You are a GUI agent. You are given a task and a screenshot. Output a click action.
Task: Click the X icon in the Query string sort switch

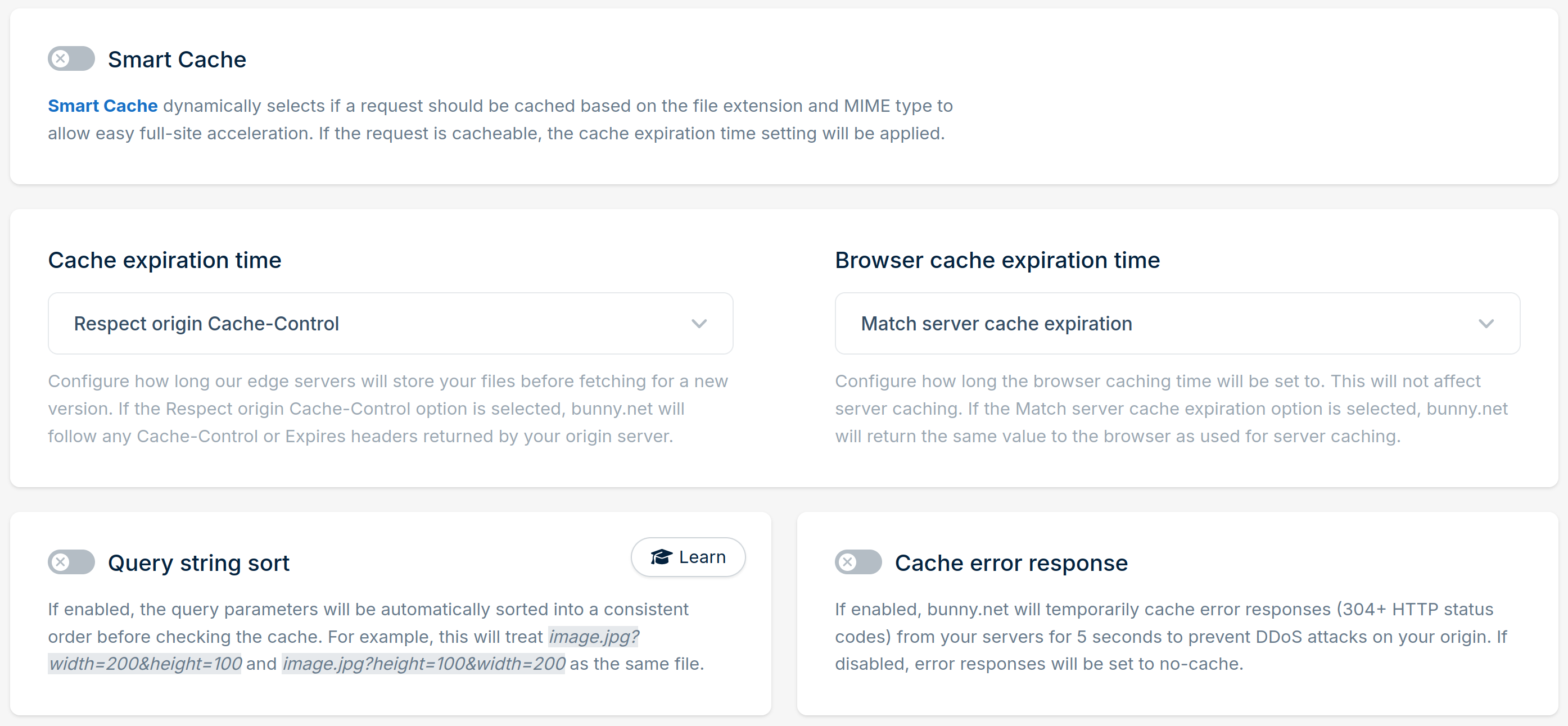[60, 562]
